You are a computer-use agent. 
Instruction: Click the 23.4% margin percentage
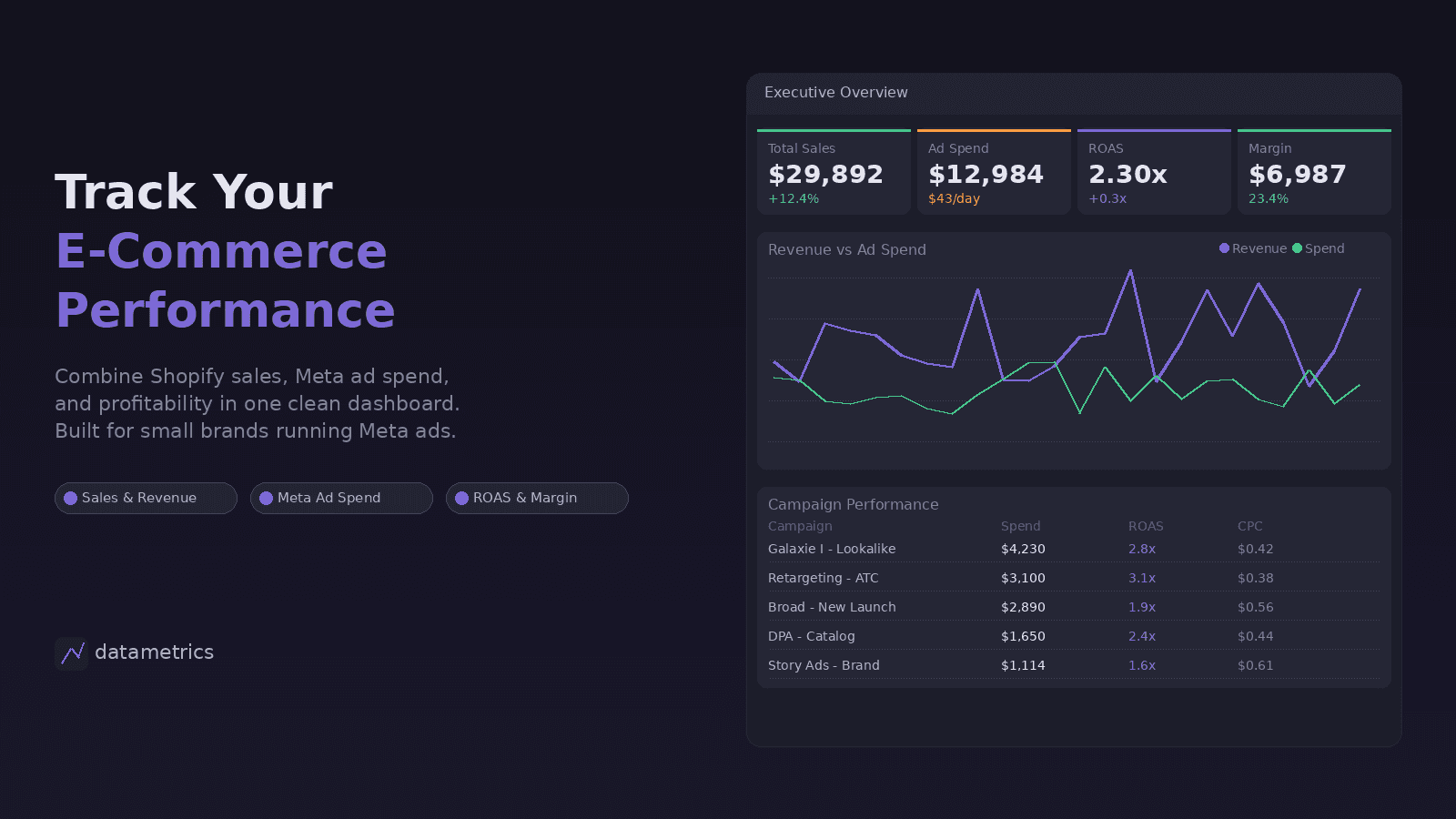pyautogui.click(x=1269, y=198)
